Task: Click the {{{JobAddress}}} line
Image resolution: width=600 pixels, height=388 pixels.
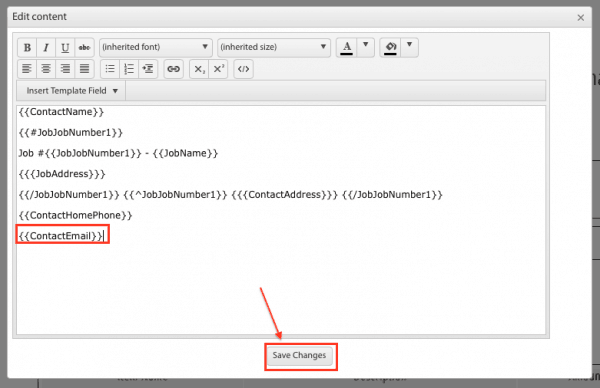Action: point(62,174)
